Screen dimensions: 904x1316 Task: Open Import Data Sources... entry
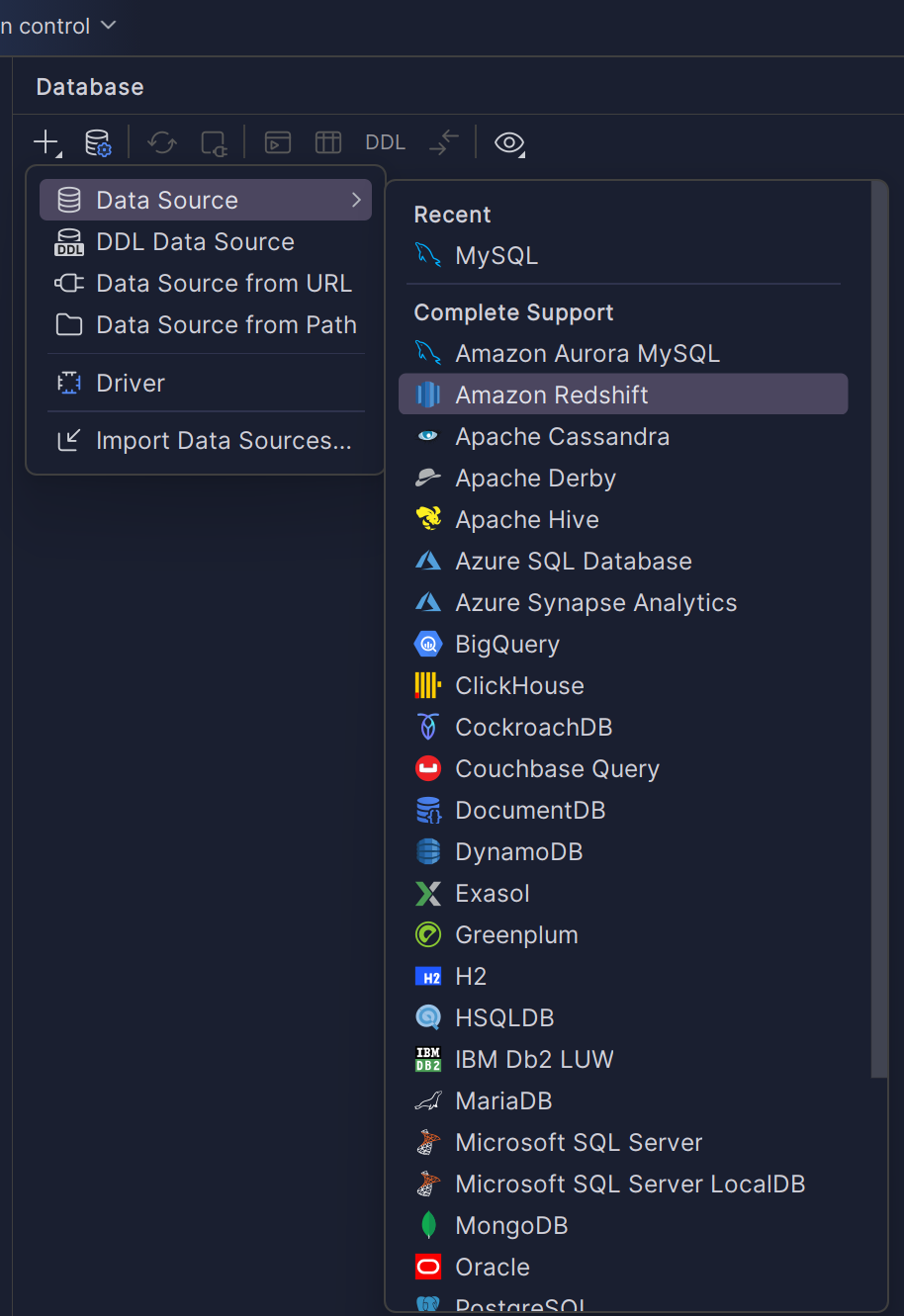click(x=206, y=440)
